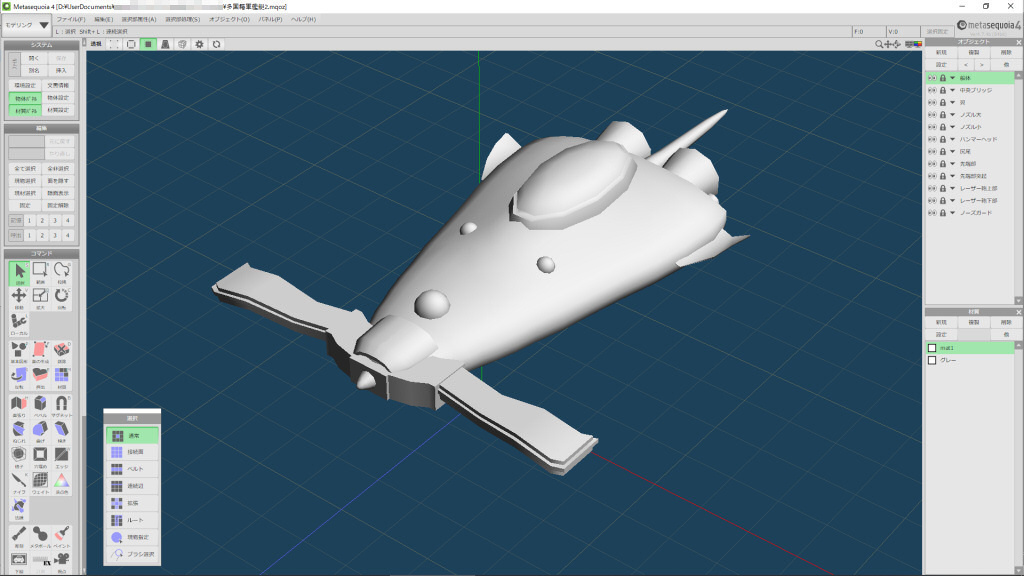Select the vertex color triangle tool
Image resolution: width=1024 pixels, height=576 pixels.
coord(61,483)
